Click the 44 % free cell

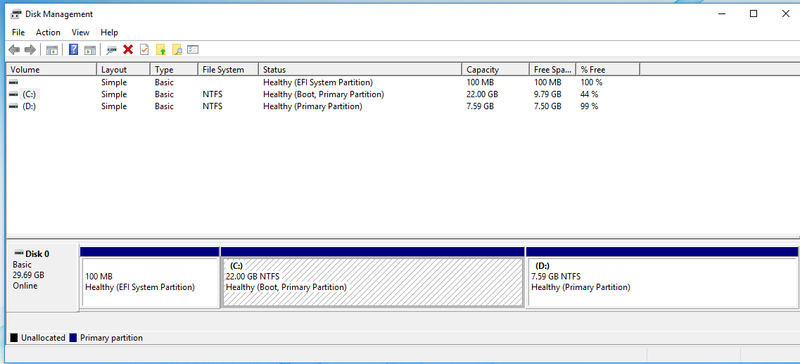pos(589,94)
